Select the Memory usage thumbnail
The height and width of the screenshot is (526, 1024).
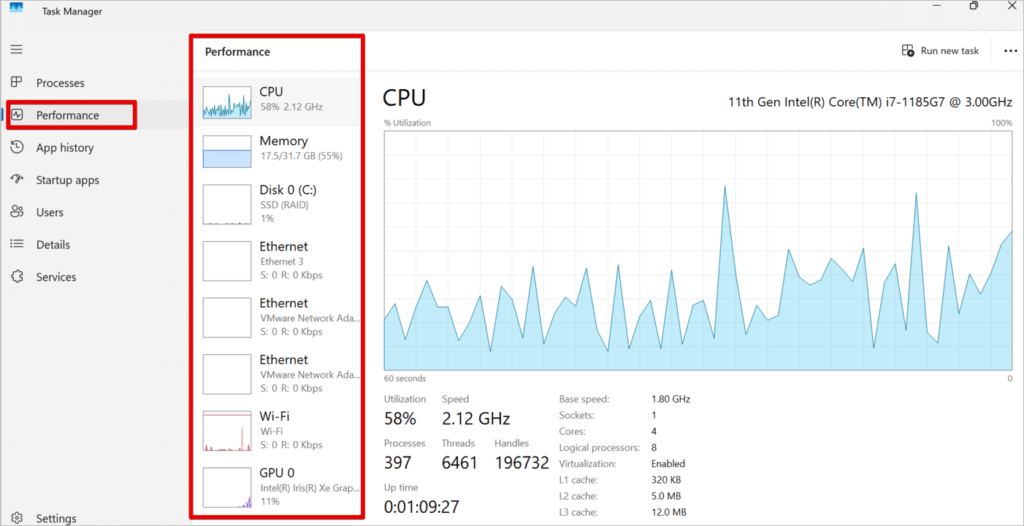227,152
